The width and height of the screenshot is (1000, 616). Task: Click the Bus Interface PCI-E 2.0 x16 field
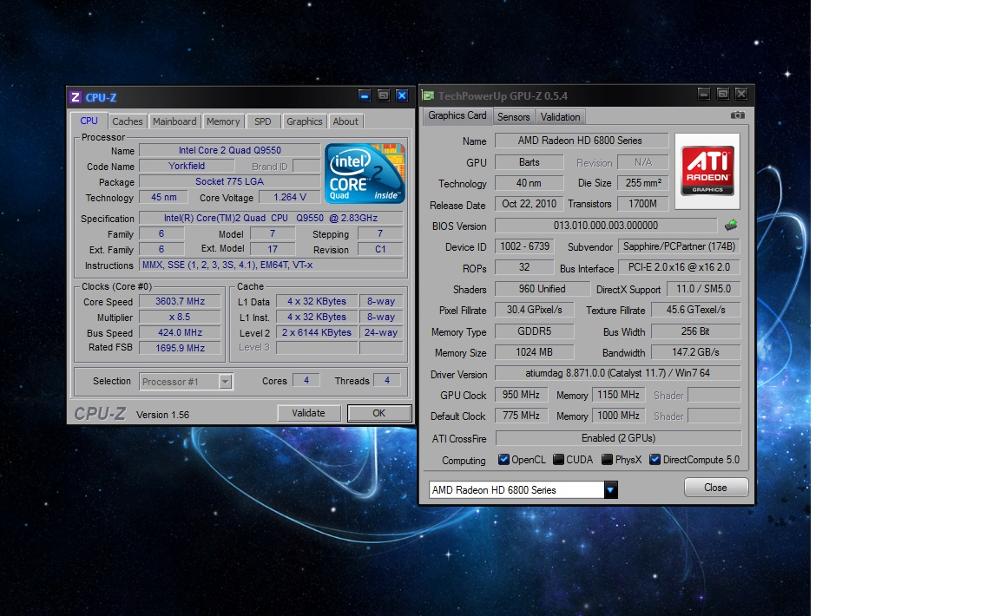pyautogui.click(x=679, y=267)
